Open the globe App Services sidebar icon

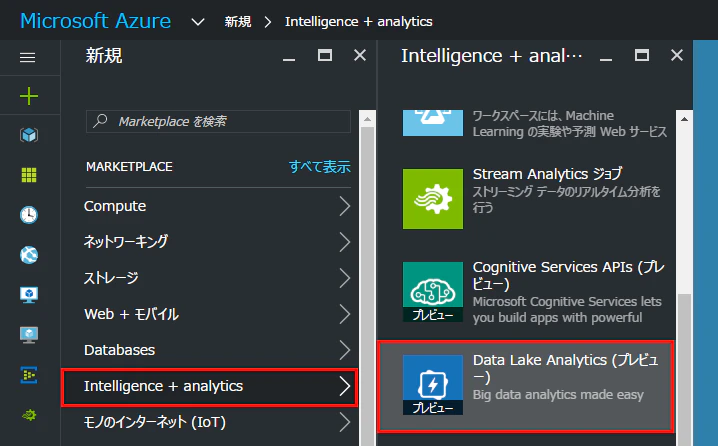(29, 255)
